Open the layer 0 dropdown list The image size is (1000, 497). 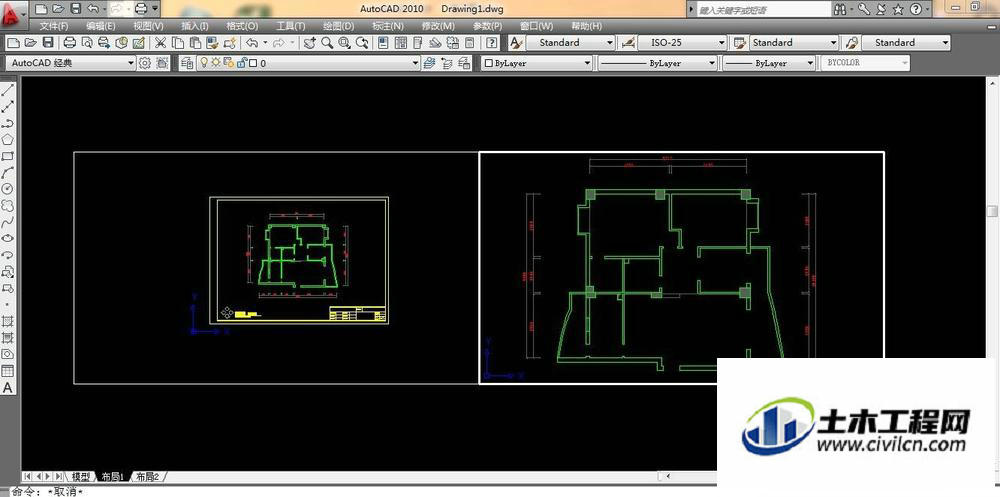(308, 63)
